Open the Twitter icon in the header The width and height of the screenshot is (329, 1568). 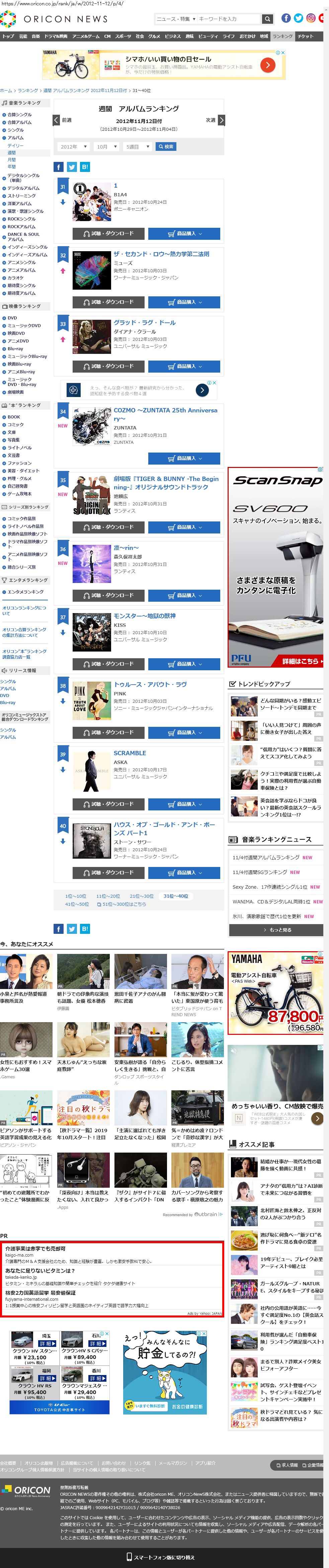pos(299,18)
